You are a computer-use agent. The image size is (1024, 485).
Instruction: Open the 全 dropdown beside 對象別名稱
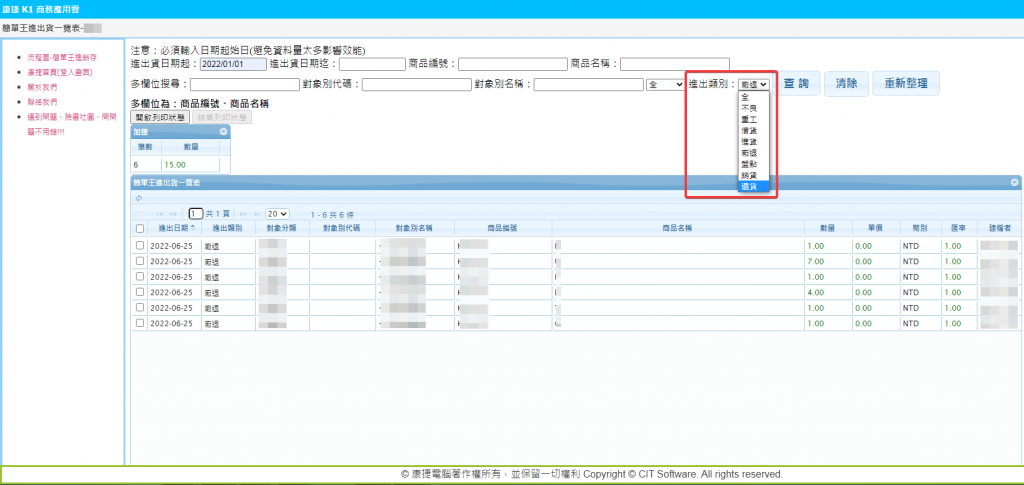coord(665,85)
